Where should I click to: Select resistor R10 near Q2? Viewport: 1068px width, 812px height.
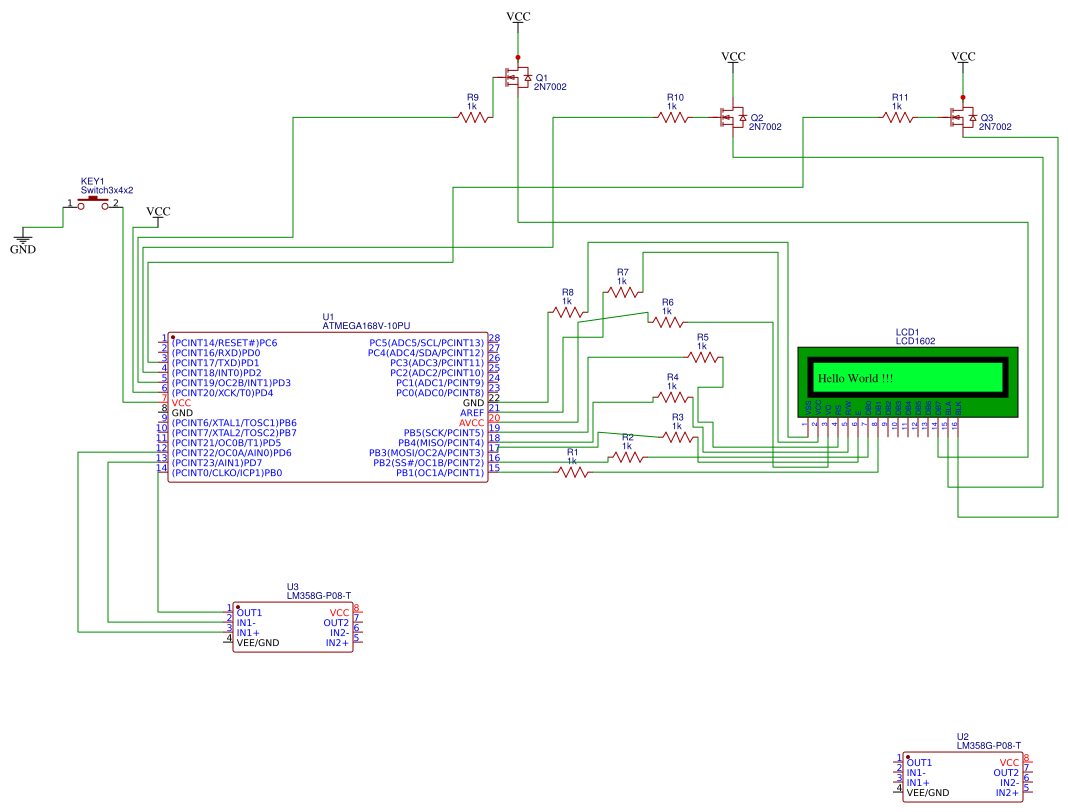(x=672, y=117)
